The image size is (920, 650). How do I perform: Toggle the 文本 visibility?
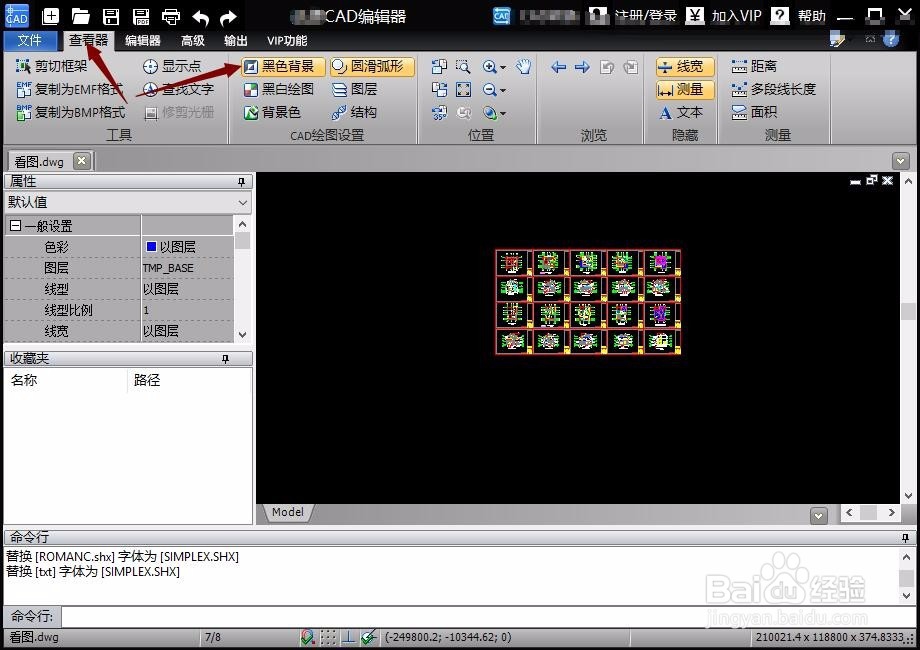[x=681, y=112]
